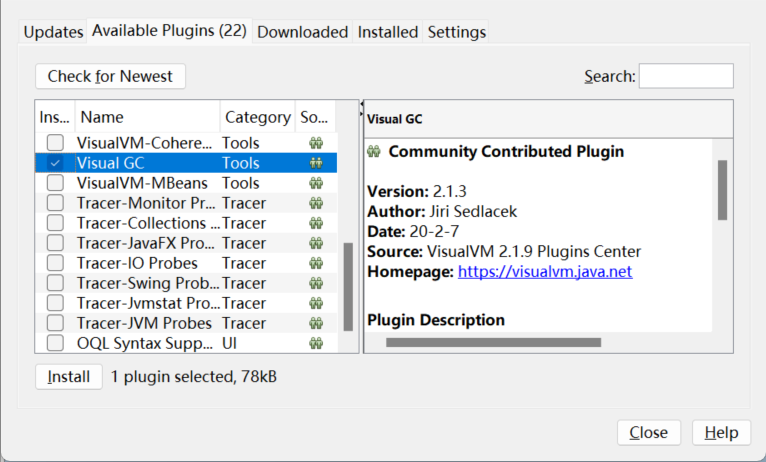Screen dimensions: 766x462
Task: Check the VisualVM-MBeans install checkbox
Action: [x=56, y=183]
